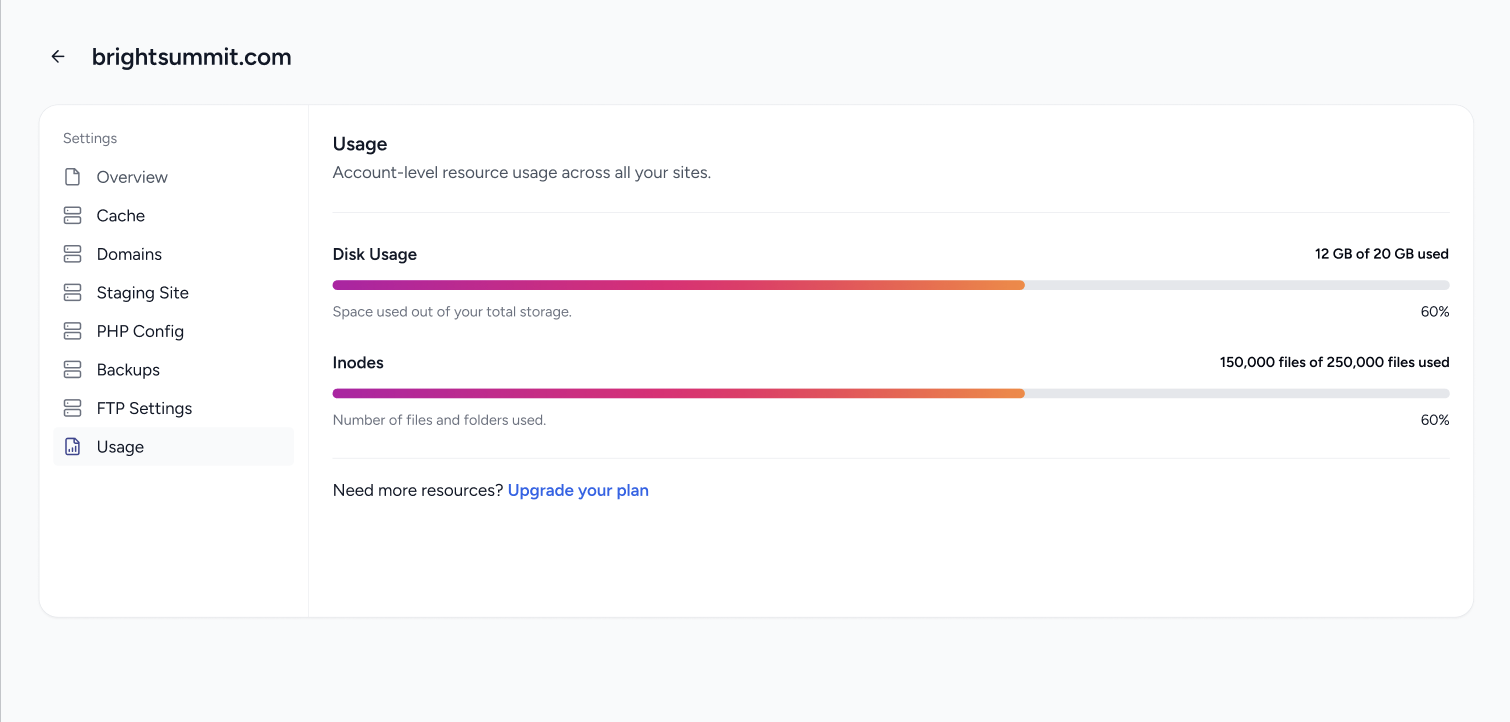Click the icon next to FTP Settings

coord(72,408)
